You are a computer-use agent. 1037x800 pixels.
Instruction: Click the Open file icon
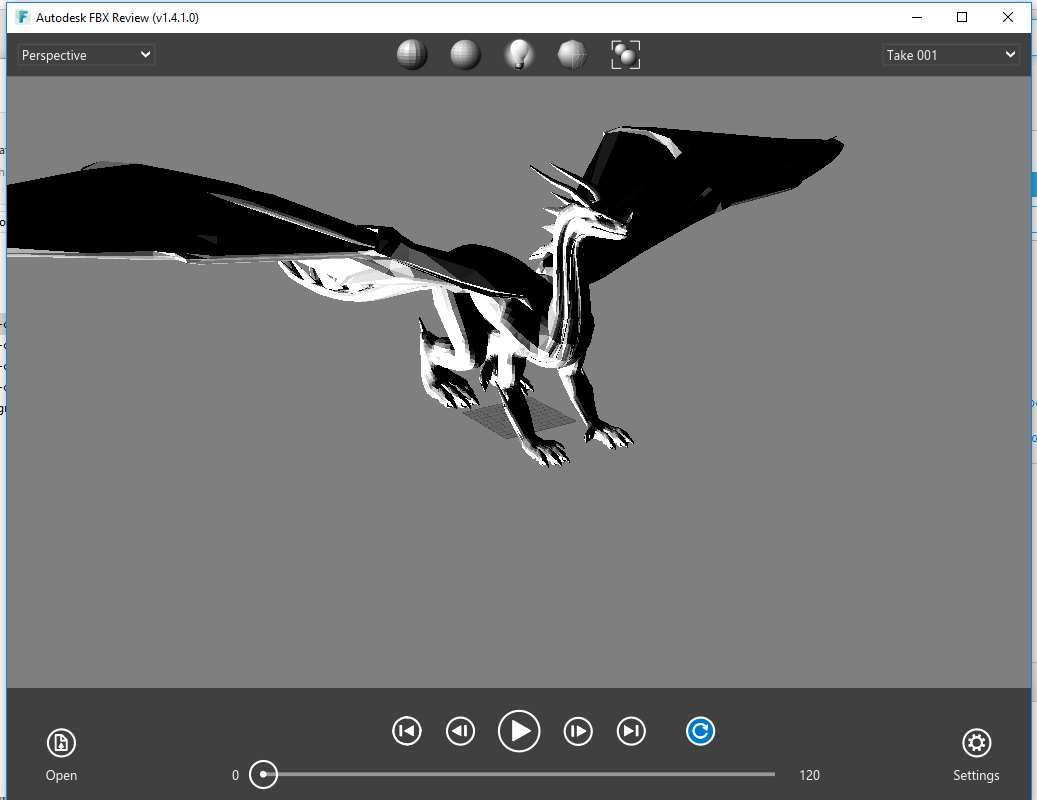pos(61,742)
